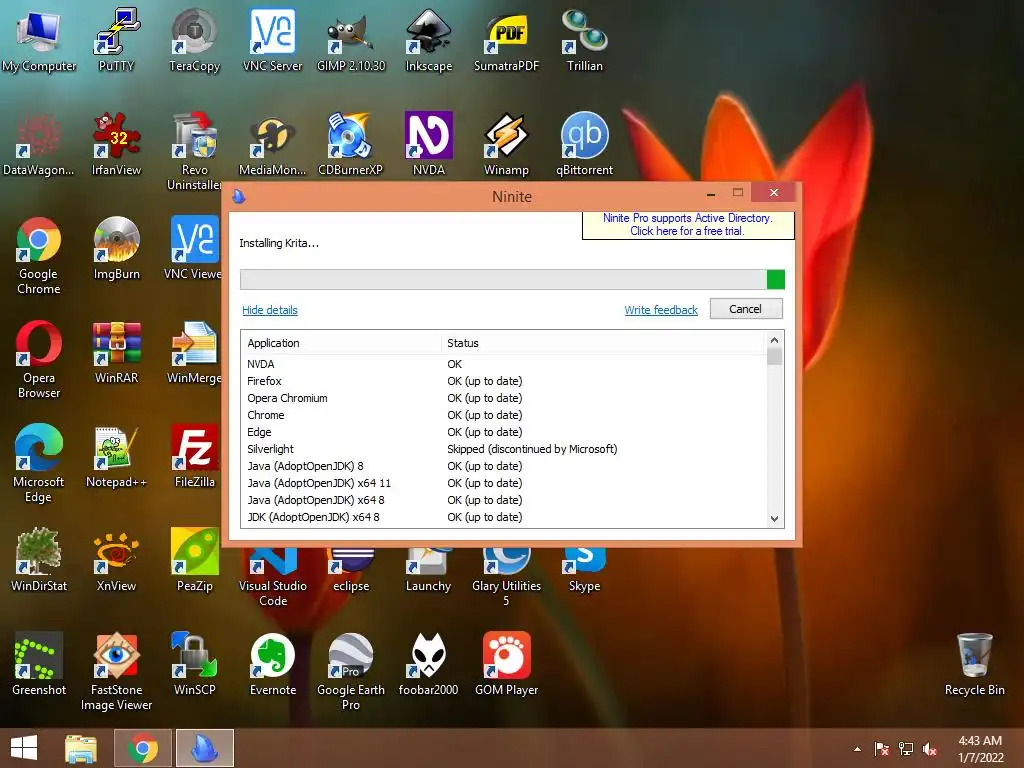This screenshot has height=768, width=1024.
Task: Select the Opera Chromium row
Action: point(504,398)
